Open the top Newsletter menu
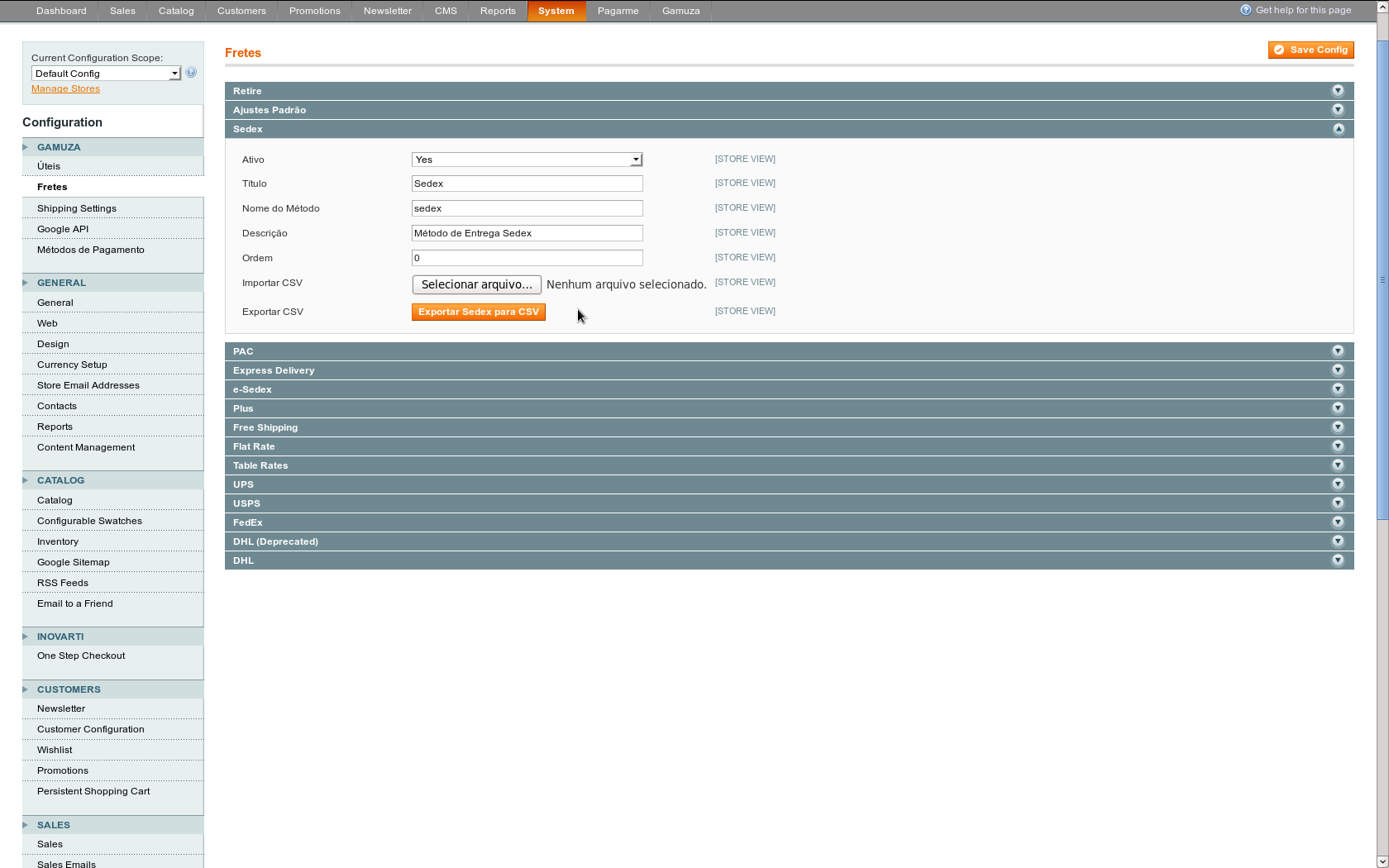The width and height of the screenshot is (1389, 868). (x=388, y=11)
